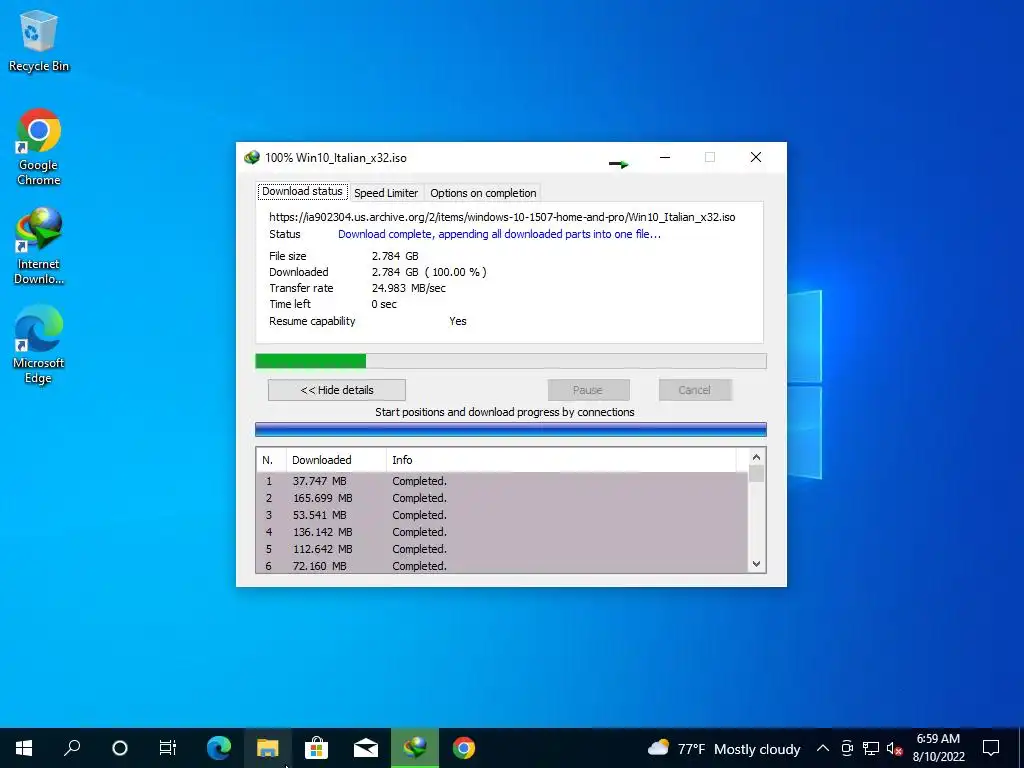The width and height of the screenshot is (1024, 768).
Task: Open Task View on taskbar
Action: point(168,748)
